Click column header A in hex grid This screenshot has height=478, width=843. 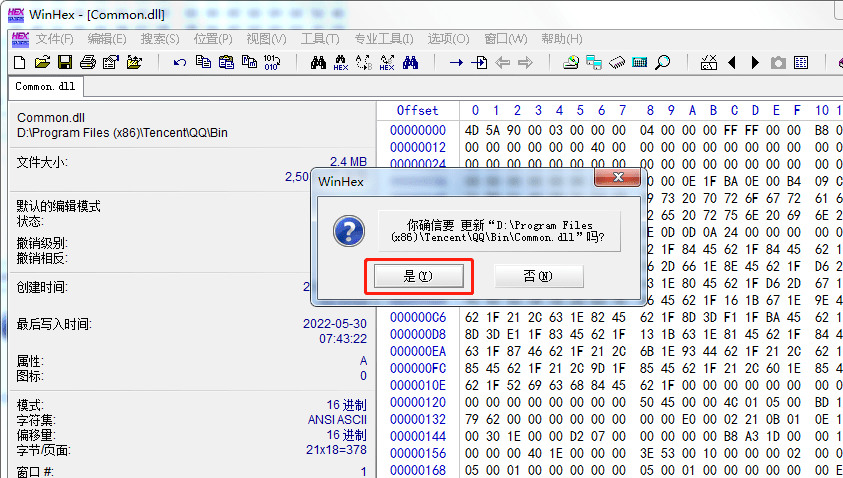(692, 110)
